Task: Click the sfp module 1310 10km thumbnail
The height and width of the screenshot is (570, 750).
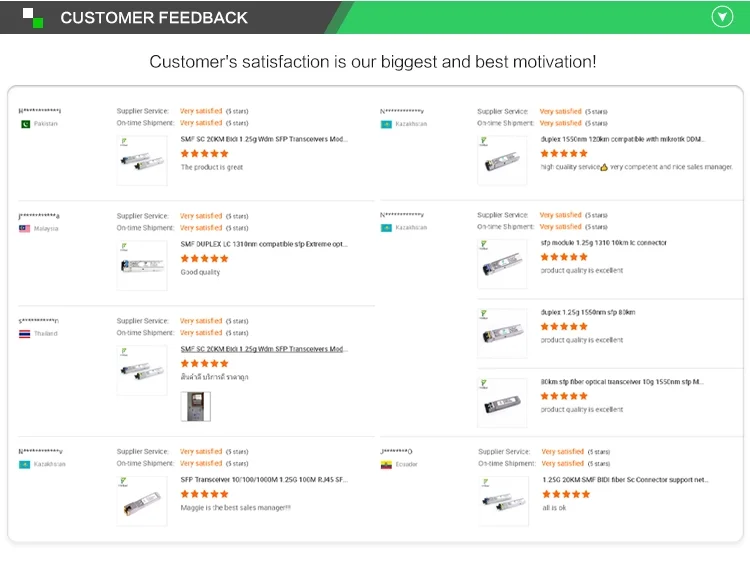Action: 502,264
